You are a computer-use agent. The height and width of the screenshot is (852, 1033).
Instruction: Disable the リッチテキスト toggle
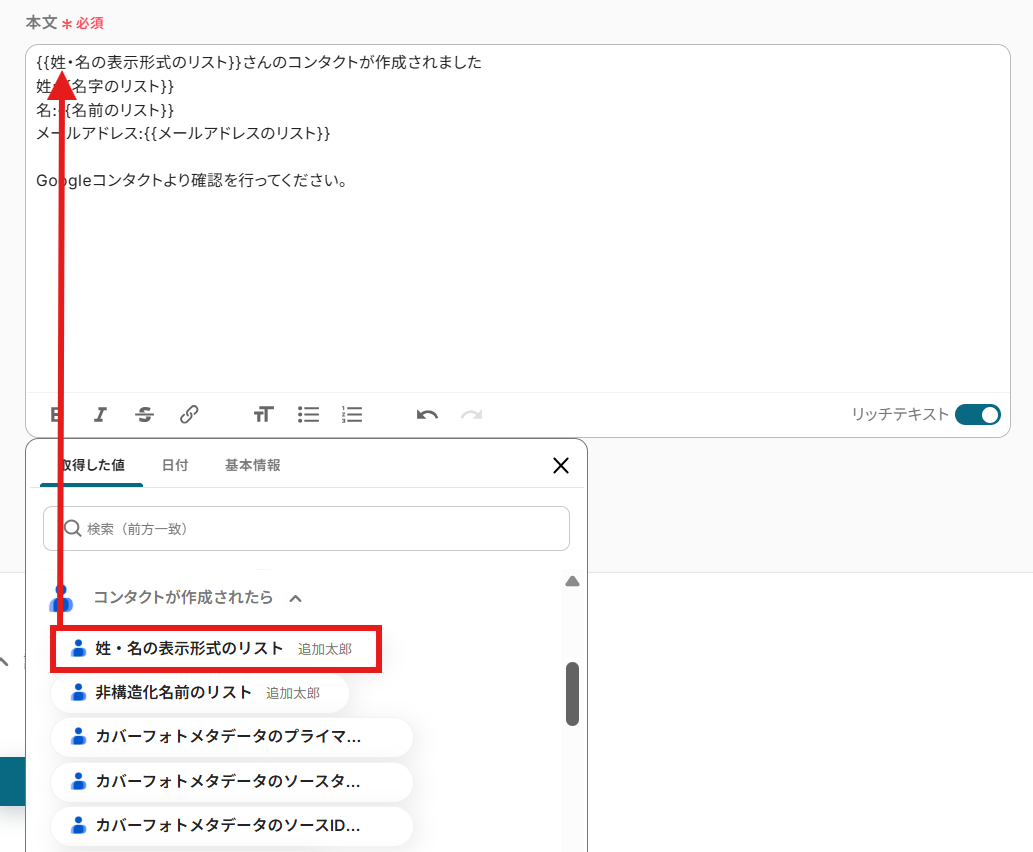[977, 414]
